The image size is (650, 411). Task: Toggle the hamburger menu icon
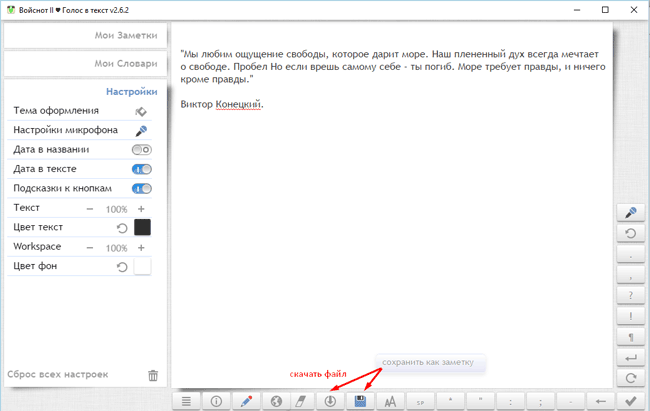(x=186, y=401)
